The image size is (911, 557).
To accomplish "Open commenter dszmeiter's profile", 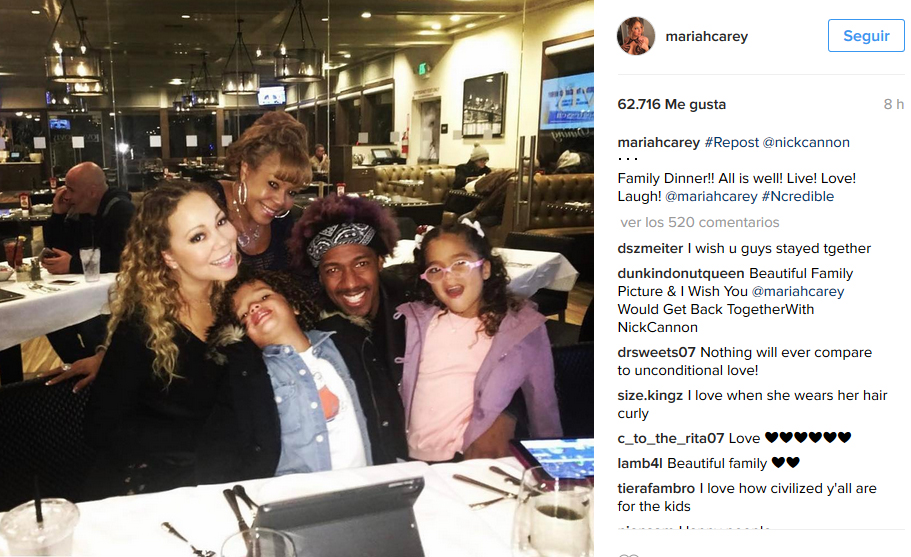I will click(650, 249).
